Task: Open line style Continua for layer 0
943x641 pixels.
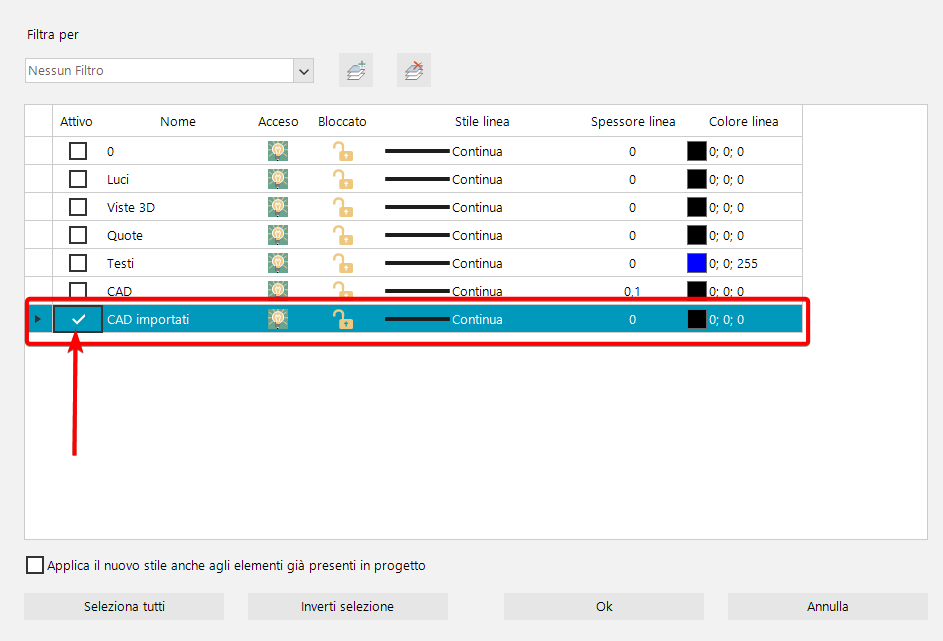Action: coord(444,151)
